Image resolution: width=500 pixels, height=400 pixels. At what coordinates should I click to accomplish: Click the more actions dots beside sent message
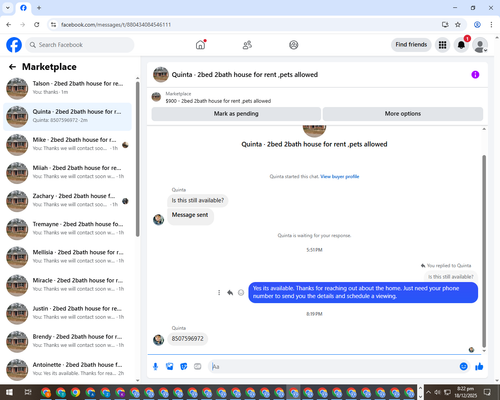[x=219, y=293]
